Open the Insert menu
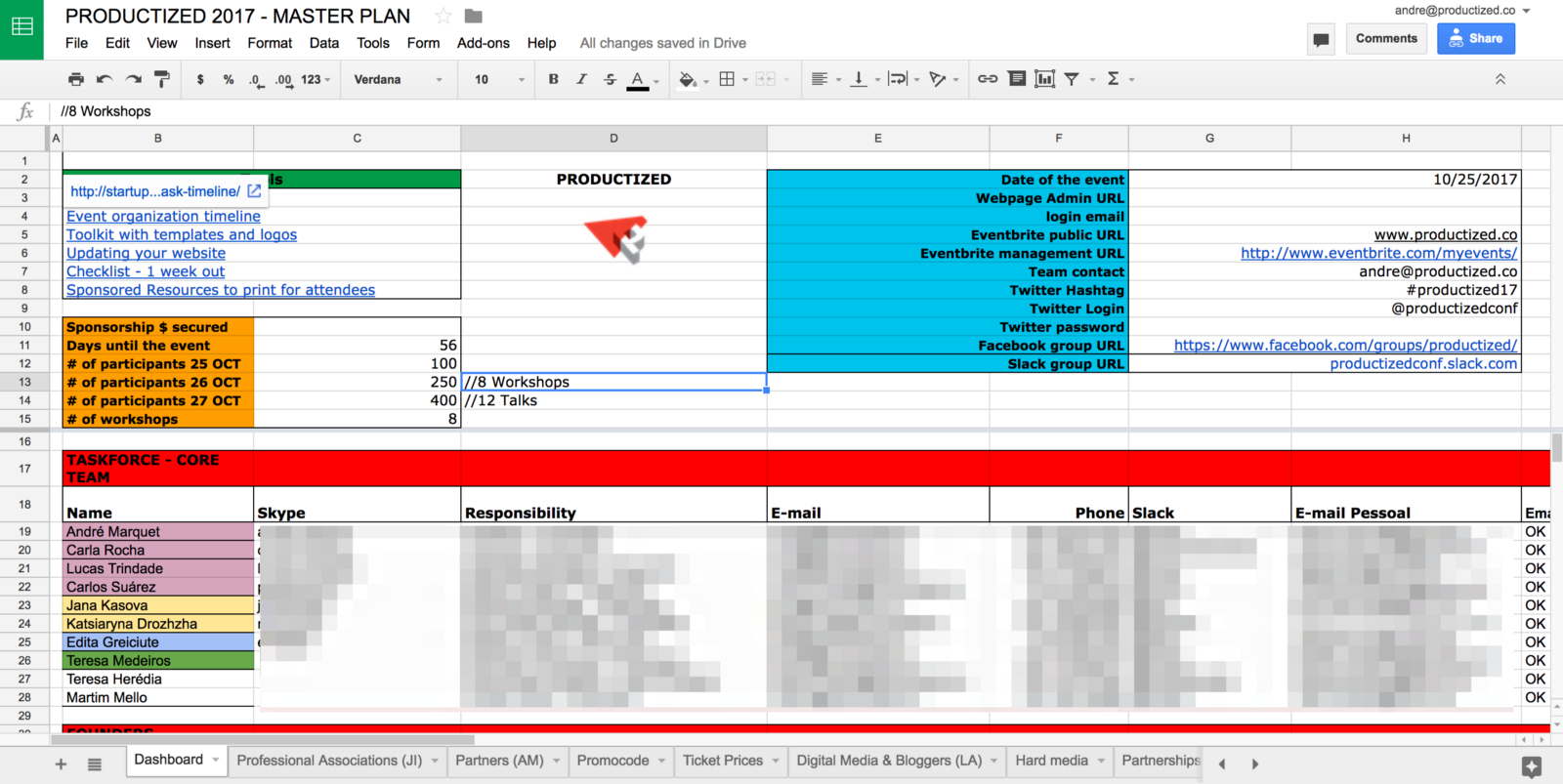This screenshot has height=784, width=1563. pyautogui.click(x=212, y=43)
